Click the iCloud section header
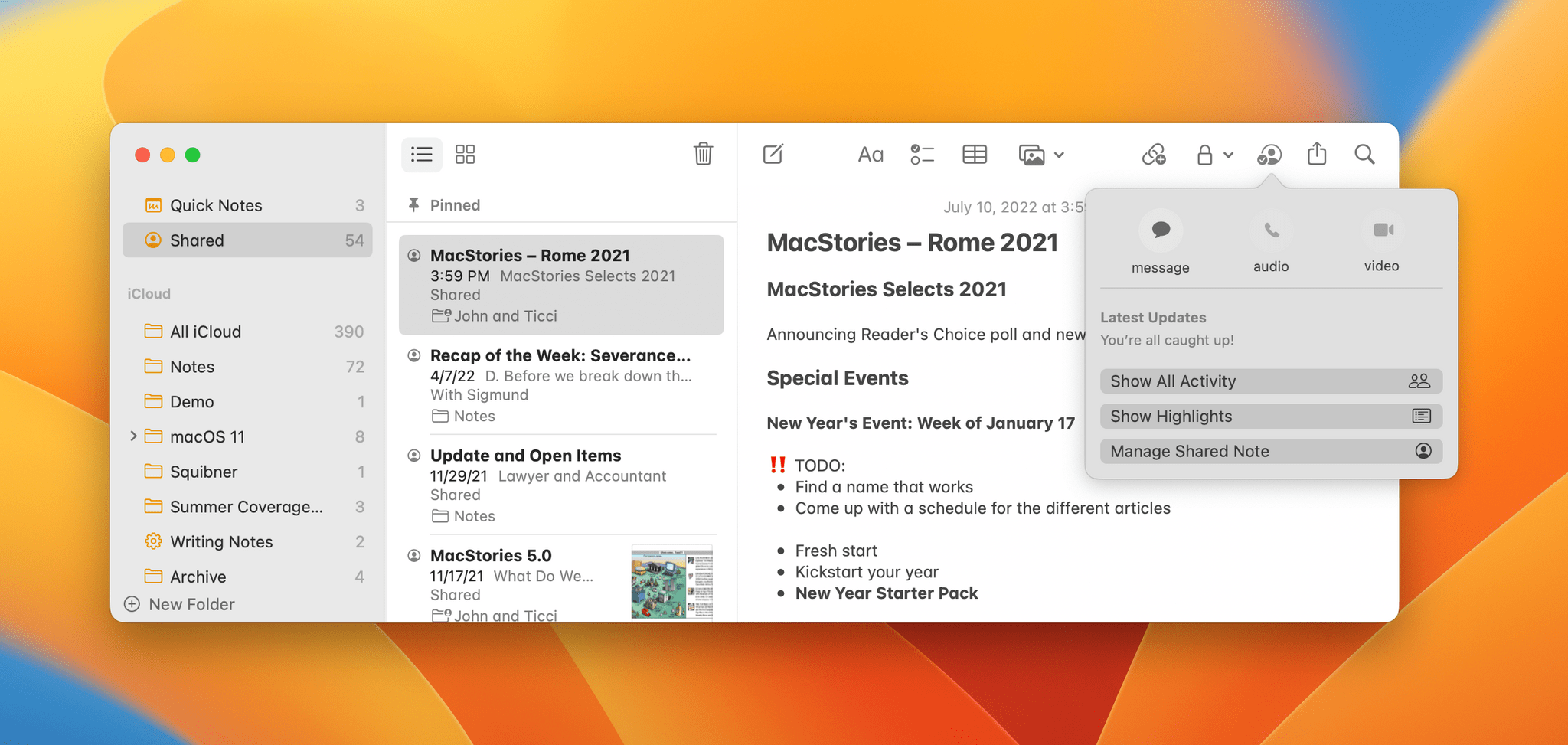This screenshot has width=1568, height=745. pos(149,294)
